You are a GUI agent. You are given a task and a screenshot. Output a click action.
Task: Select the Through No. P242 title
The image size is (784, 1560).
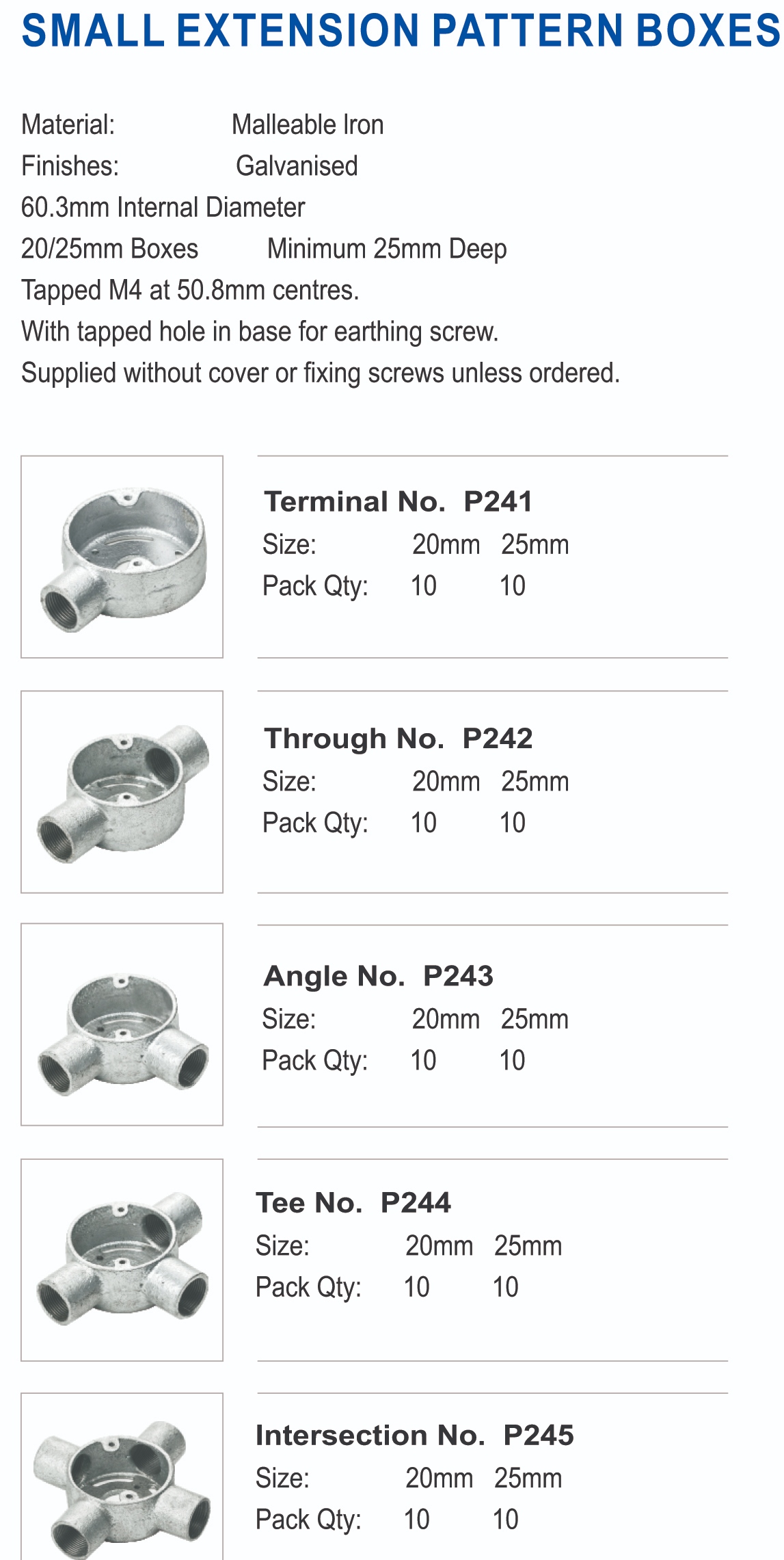click(x=398, y=738)
